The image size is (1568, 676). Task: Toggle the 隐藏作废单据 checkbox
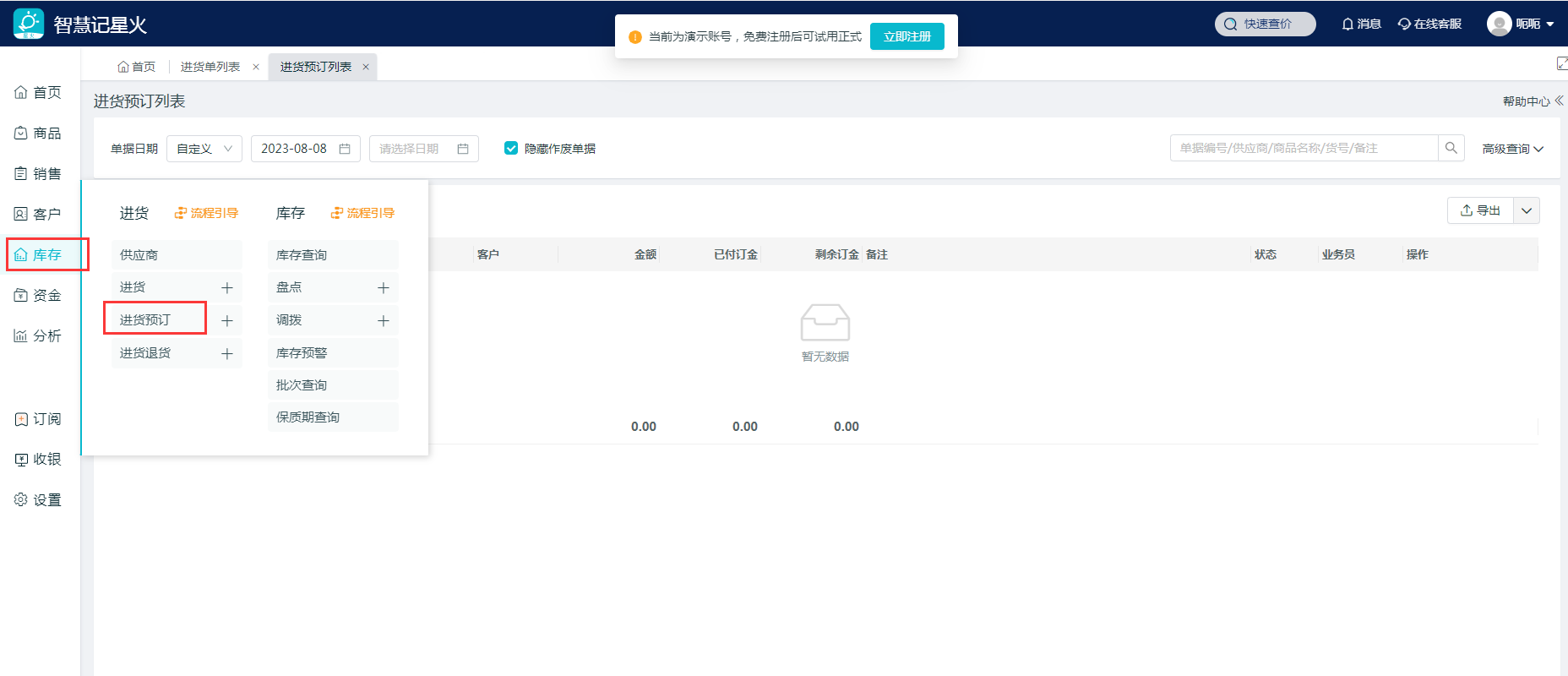511,148
